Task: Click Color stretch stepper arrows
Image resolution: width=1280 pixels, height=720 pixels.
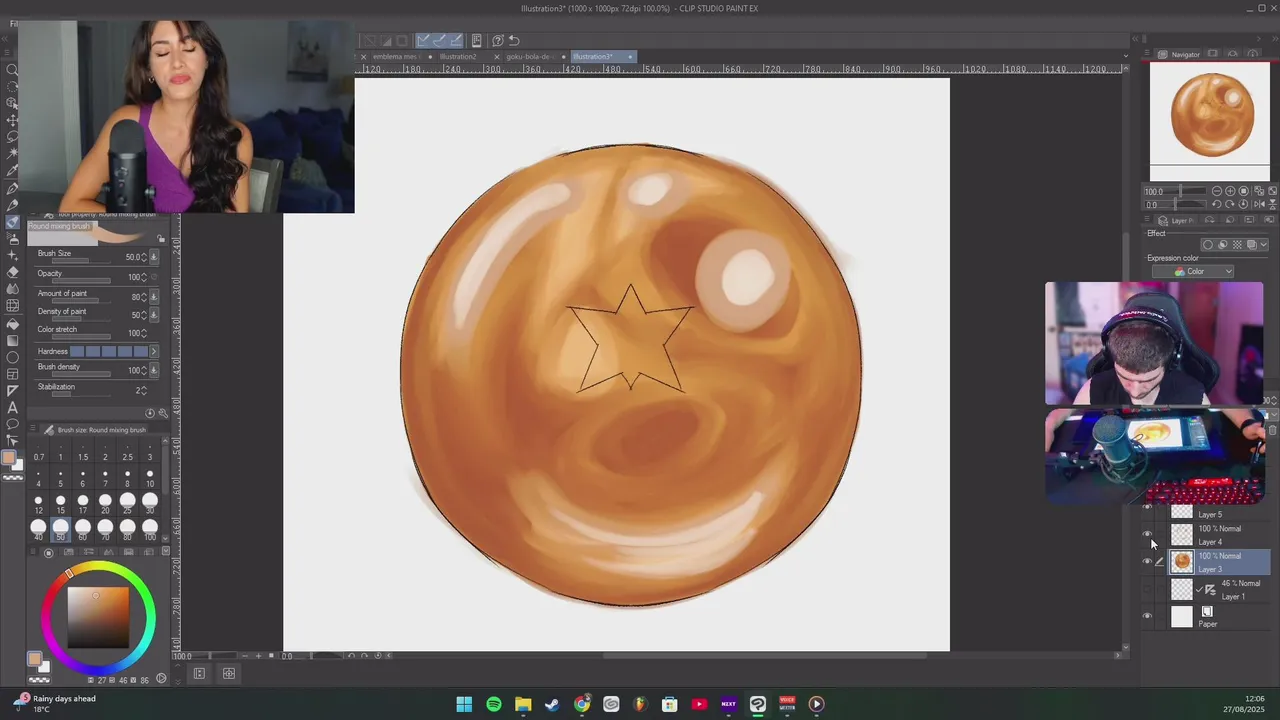Action: point(145,333)
